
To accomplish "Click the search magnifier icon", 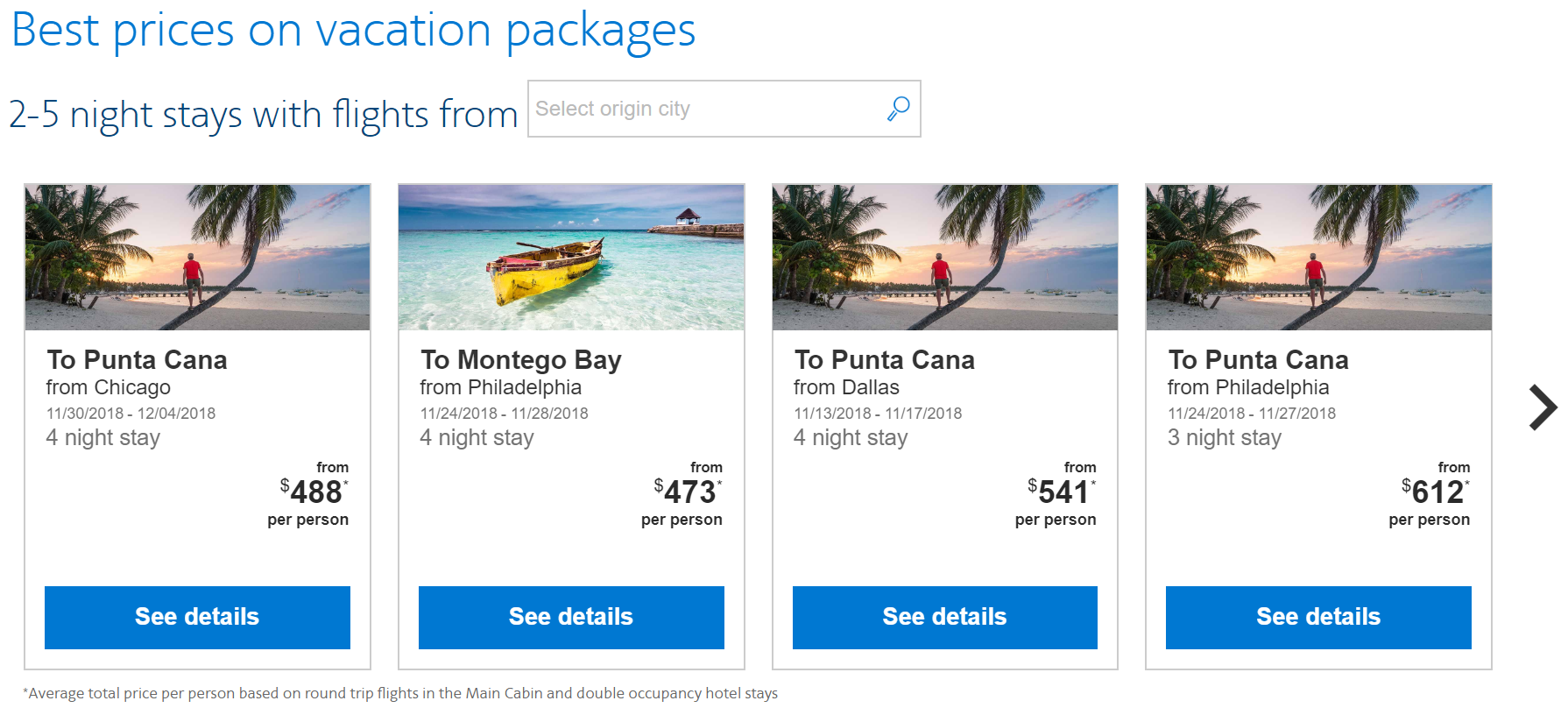I will (898, 109).
